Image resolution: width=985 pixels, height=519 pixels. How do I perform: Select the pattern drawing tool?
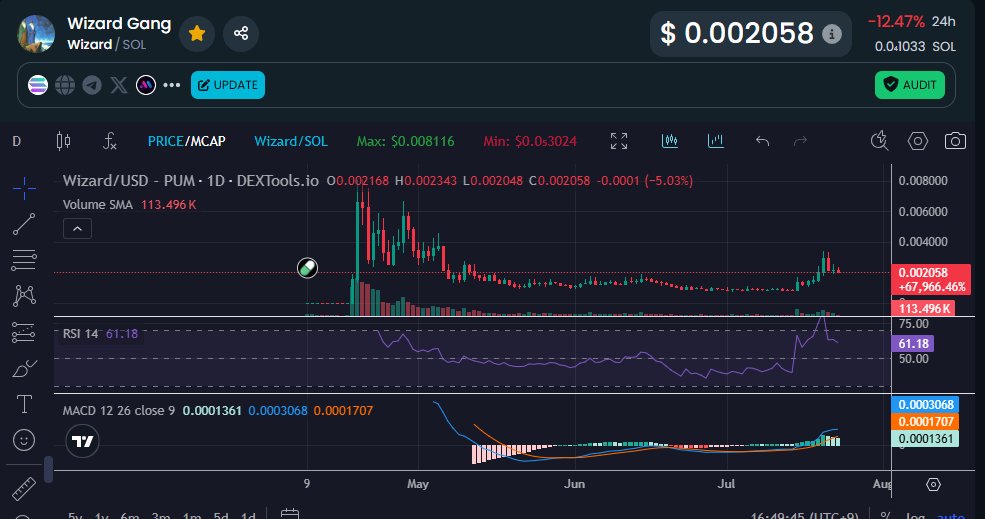(24, 295)
